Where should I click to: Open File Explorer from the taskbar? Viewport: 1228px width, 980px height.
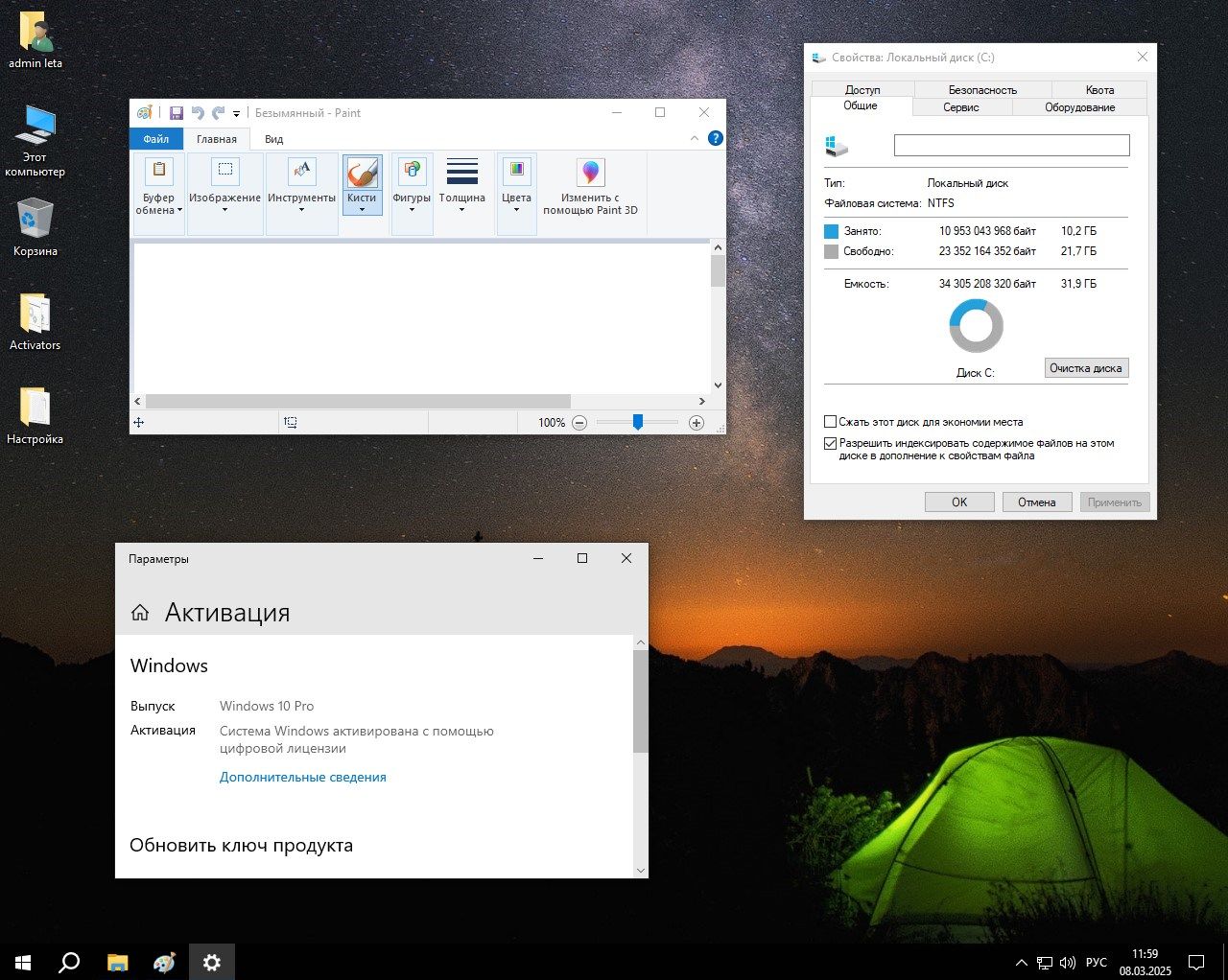[117, 962]
